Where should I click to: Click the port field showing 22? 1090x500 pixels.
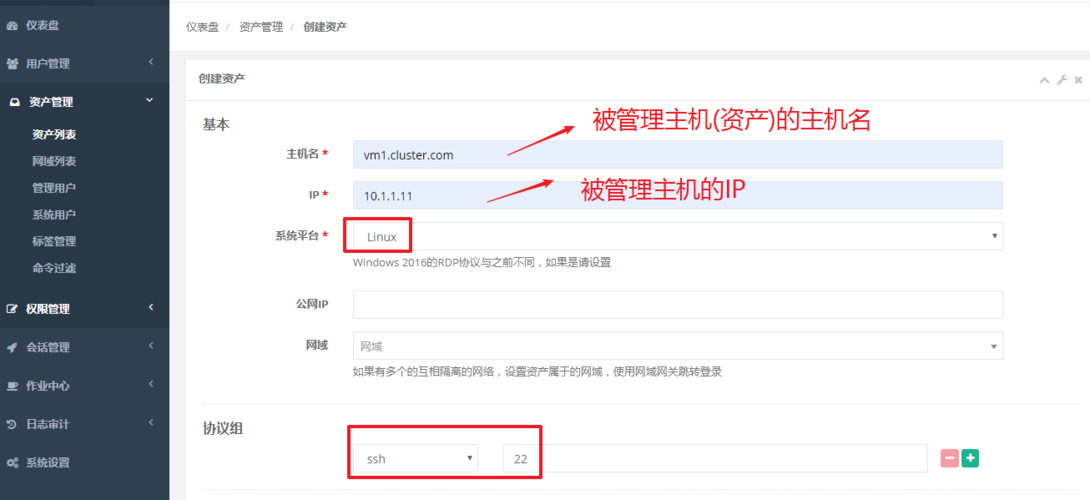715,458
